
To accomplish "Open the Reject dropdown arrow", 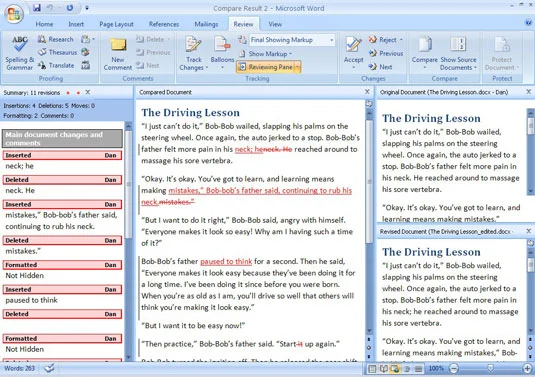I will pos(401,40).
